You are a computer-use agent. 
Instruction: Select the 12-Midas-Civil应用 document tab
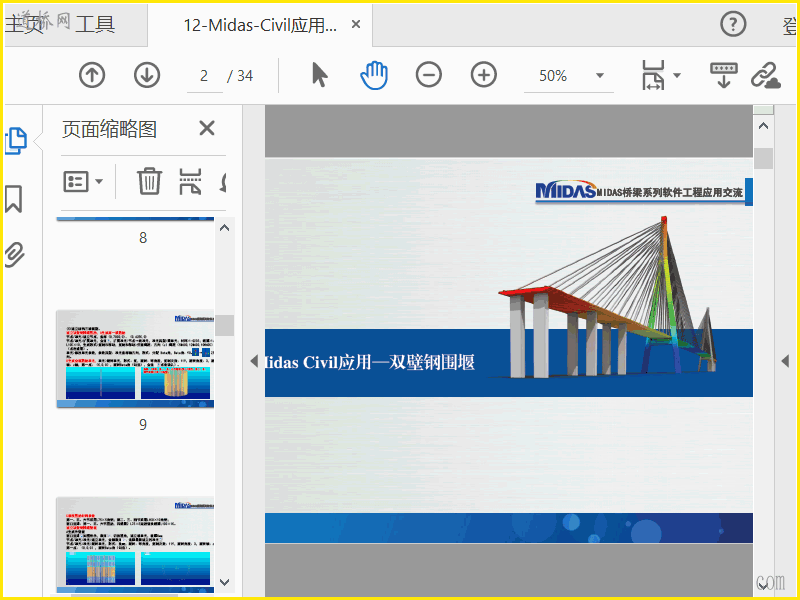260,25
